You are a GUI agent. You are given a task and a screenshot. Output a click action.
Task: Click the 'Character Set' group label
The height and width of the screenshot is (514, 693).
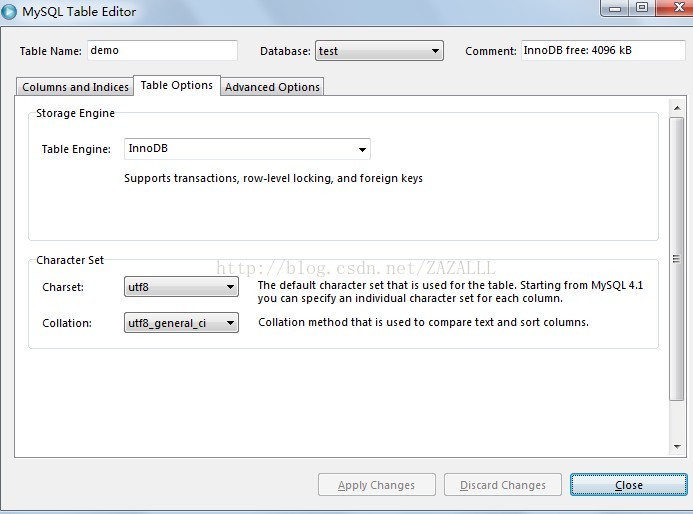click(x=70, y=260)
